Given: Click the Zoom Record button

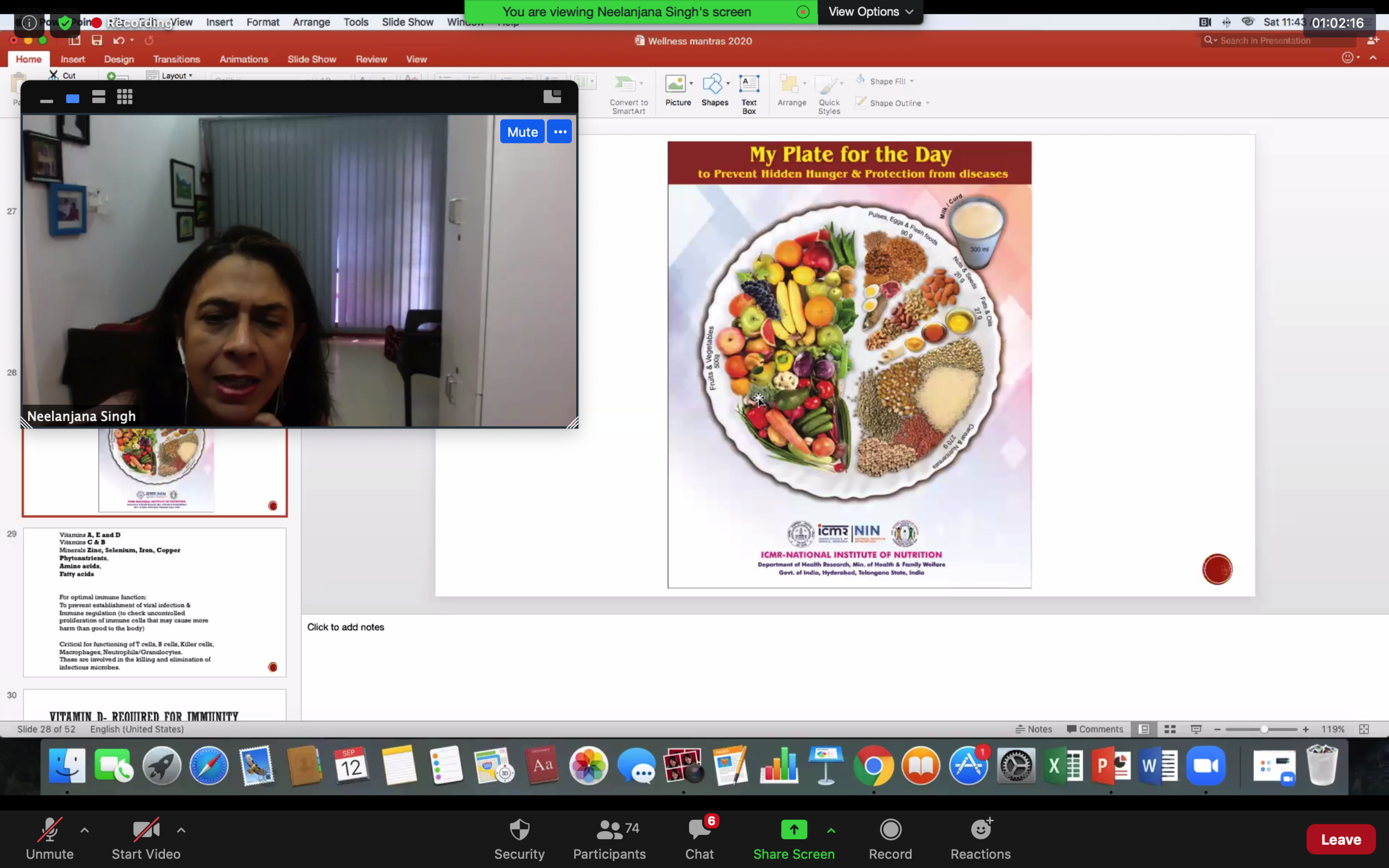Looking at the screenshot, I should [890, 838].
